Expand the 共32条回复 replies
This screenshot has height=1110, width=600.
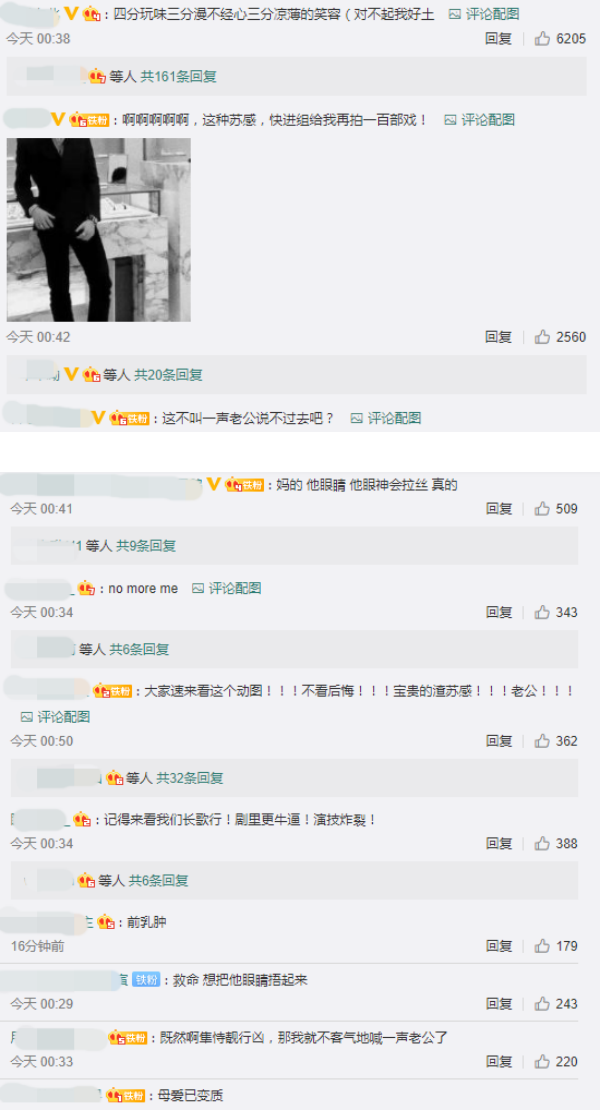pos(190,778)
